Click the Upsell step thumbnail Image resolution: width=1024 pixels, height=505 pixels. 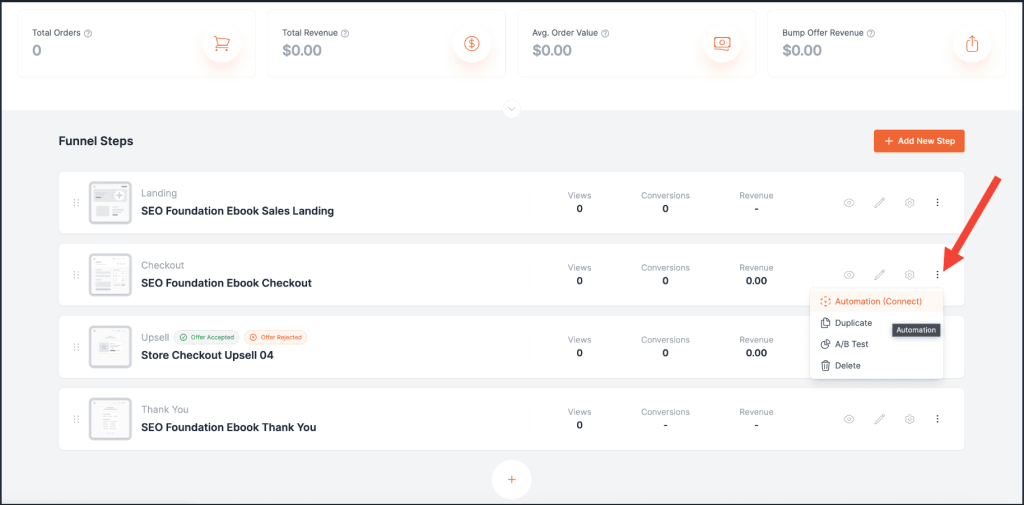click(x=110, y=347)
